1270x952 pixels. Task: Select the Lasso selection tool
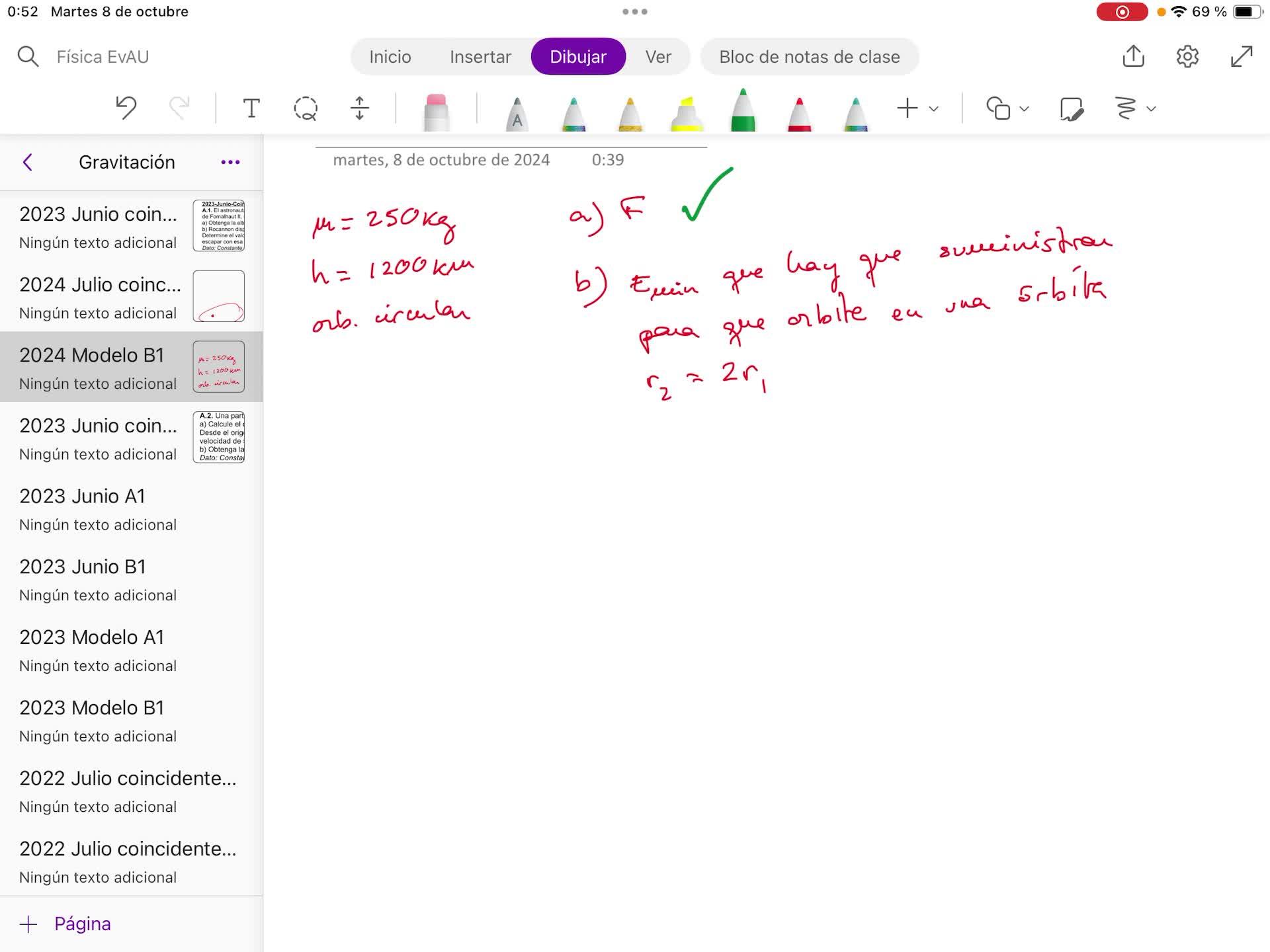[x=306, y=108]
